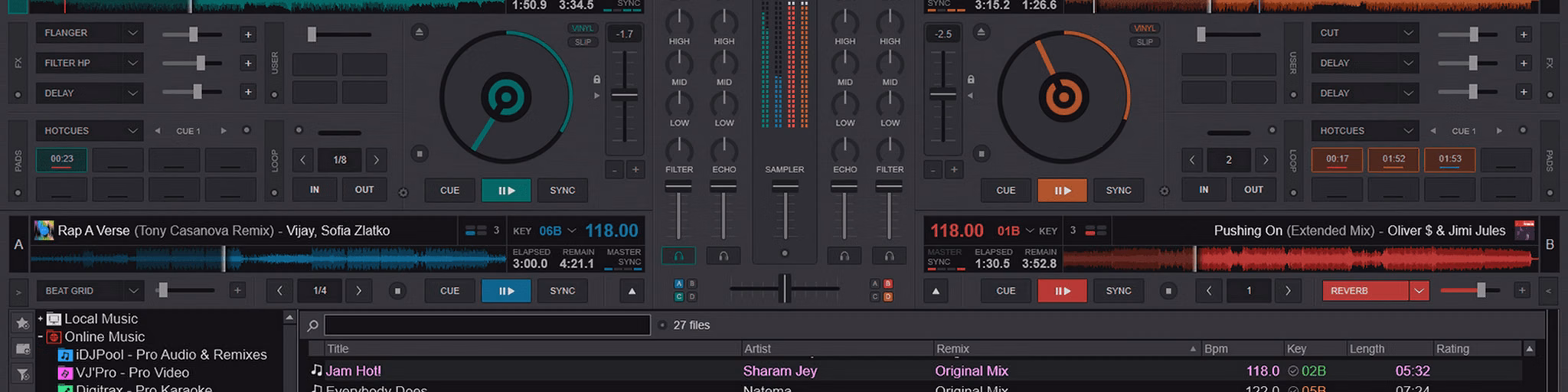Click the teal deck pitch fader handle
This screenshot has width=1568, height=392.
(625, 96)
